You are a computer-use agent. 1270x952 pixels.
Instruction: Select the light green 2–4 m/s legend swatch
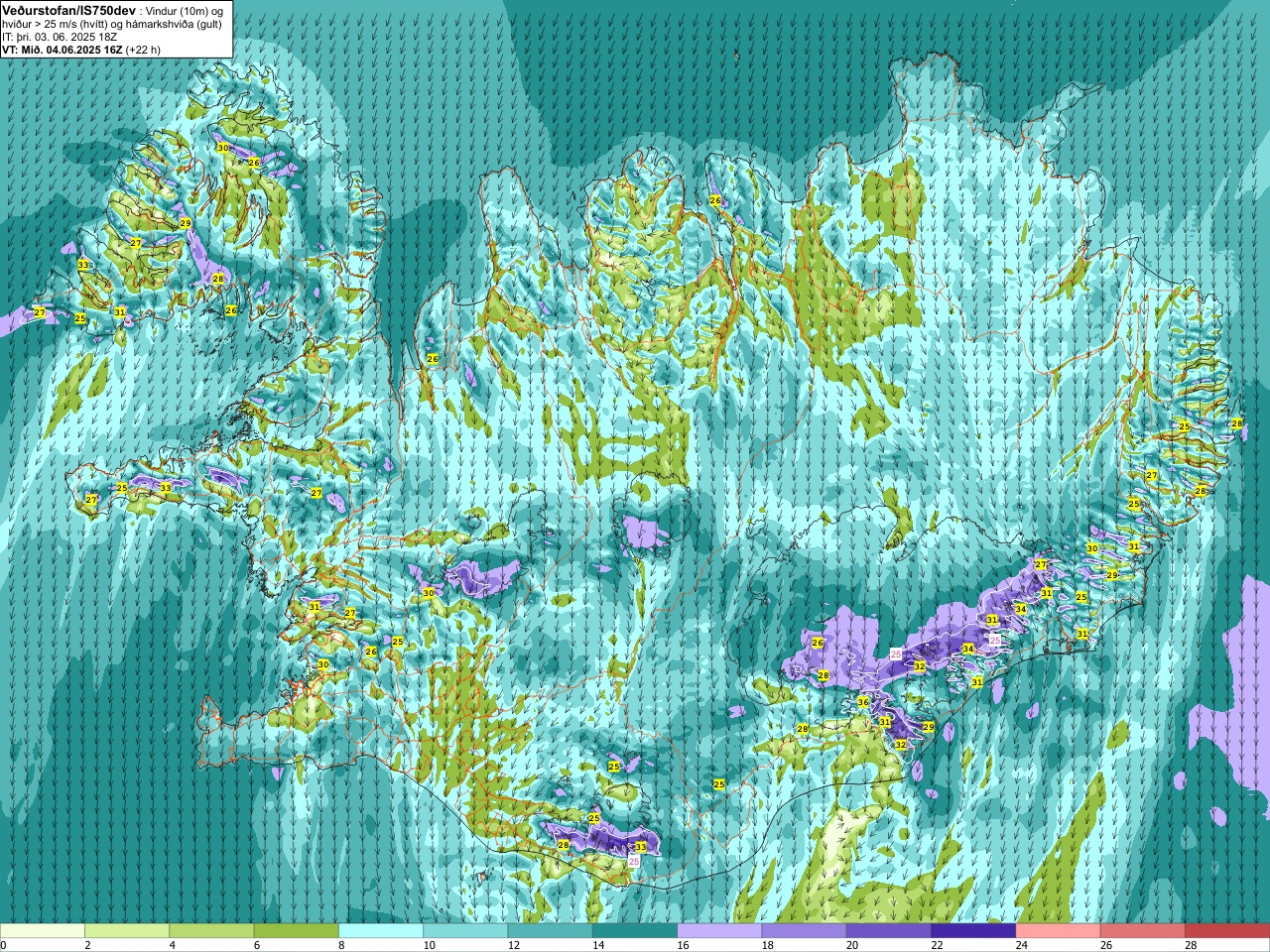[x=127, y=931]
